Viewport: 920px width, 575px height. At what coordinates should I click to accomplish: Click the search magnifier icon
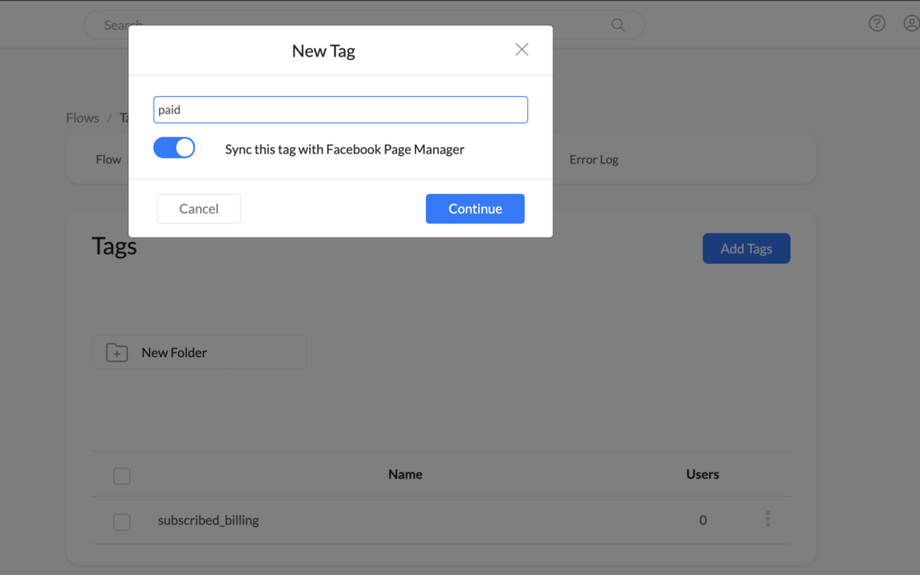click(618, 25)
